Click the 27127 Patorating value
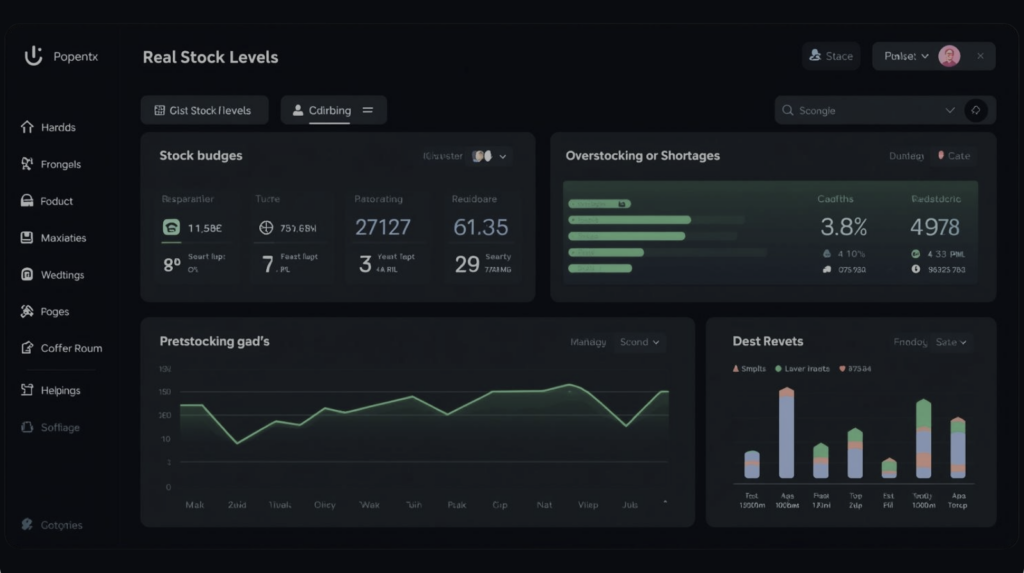The width and height of the screenshot is (1024, 573). (x=383, y=227)
